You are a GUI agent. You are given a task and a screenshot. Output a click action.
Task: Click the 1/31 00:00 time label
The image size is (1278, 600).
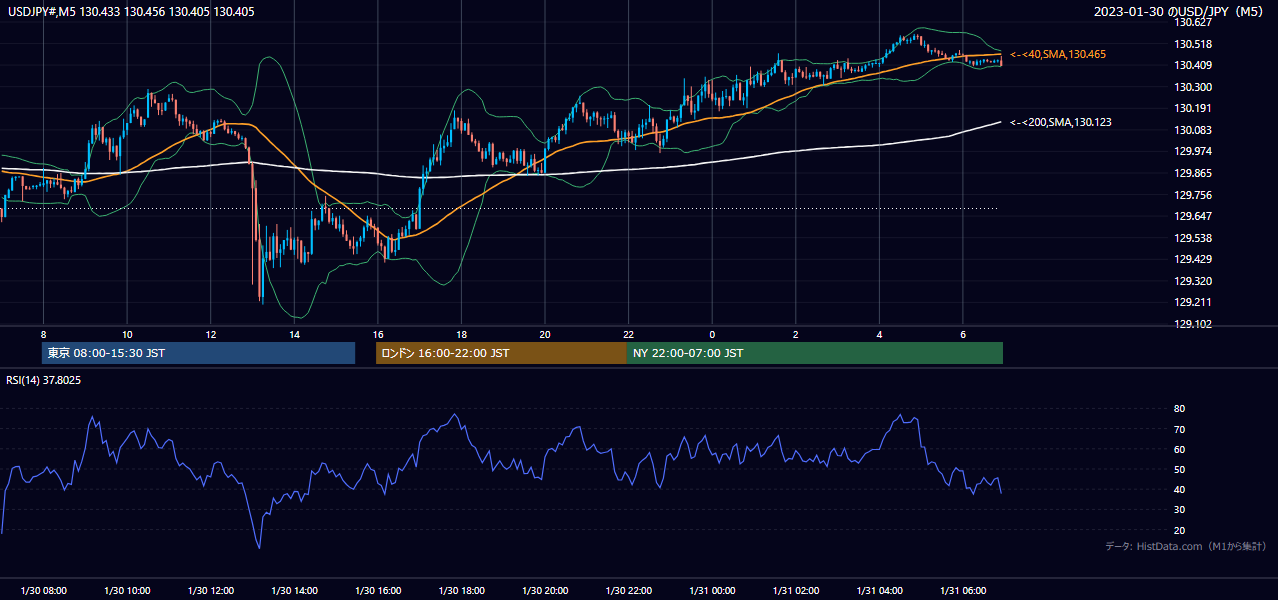[712, 591]
